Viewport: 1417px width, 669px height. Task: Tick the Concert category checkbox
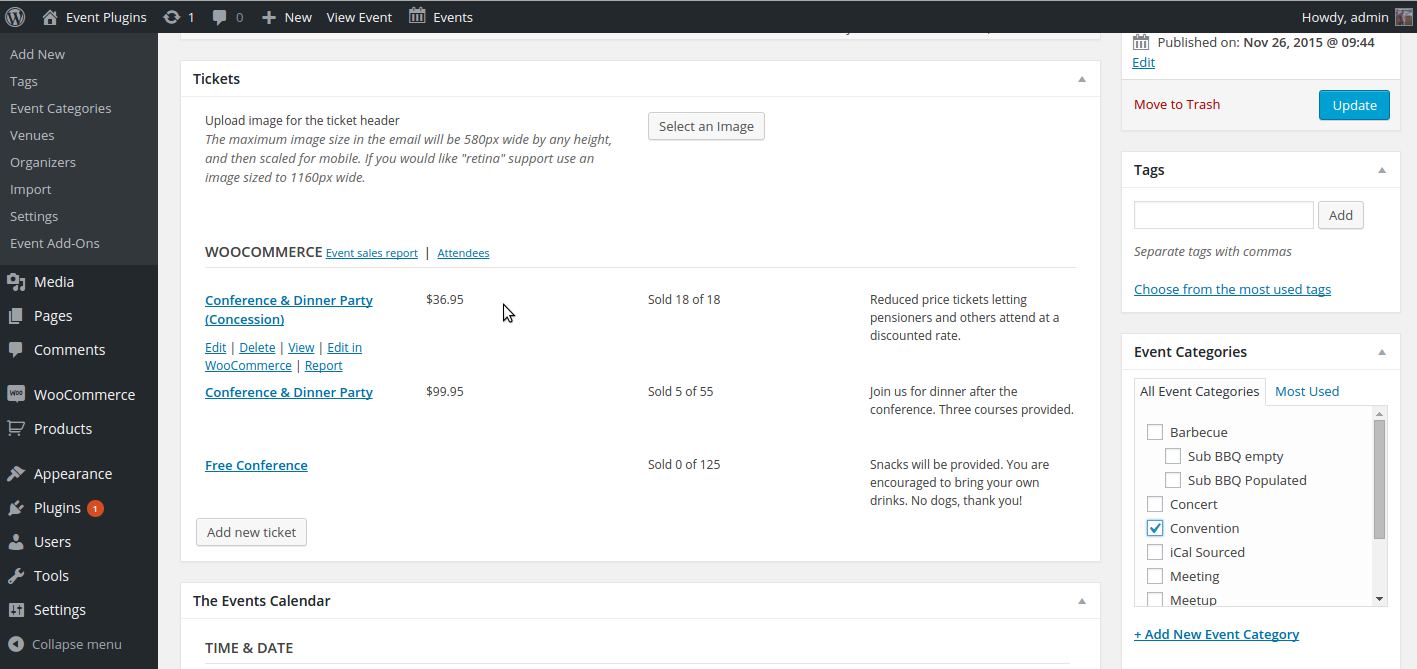1155,504
